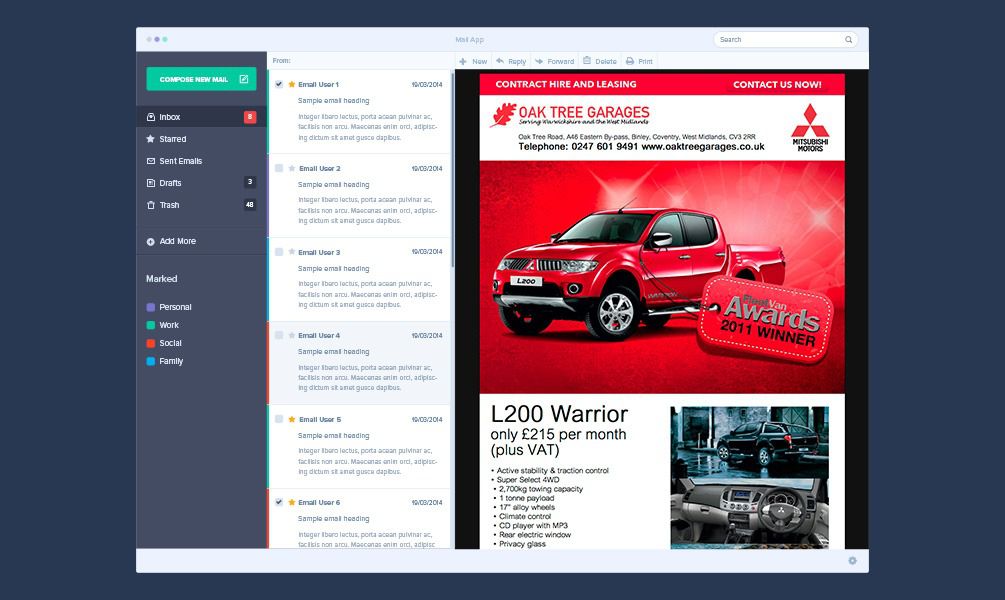This screenshot has height=600, width=1005.
Task: Check the Email User 3 checkbox
Action: point(279,252)
